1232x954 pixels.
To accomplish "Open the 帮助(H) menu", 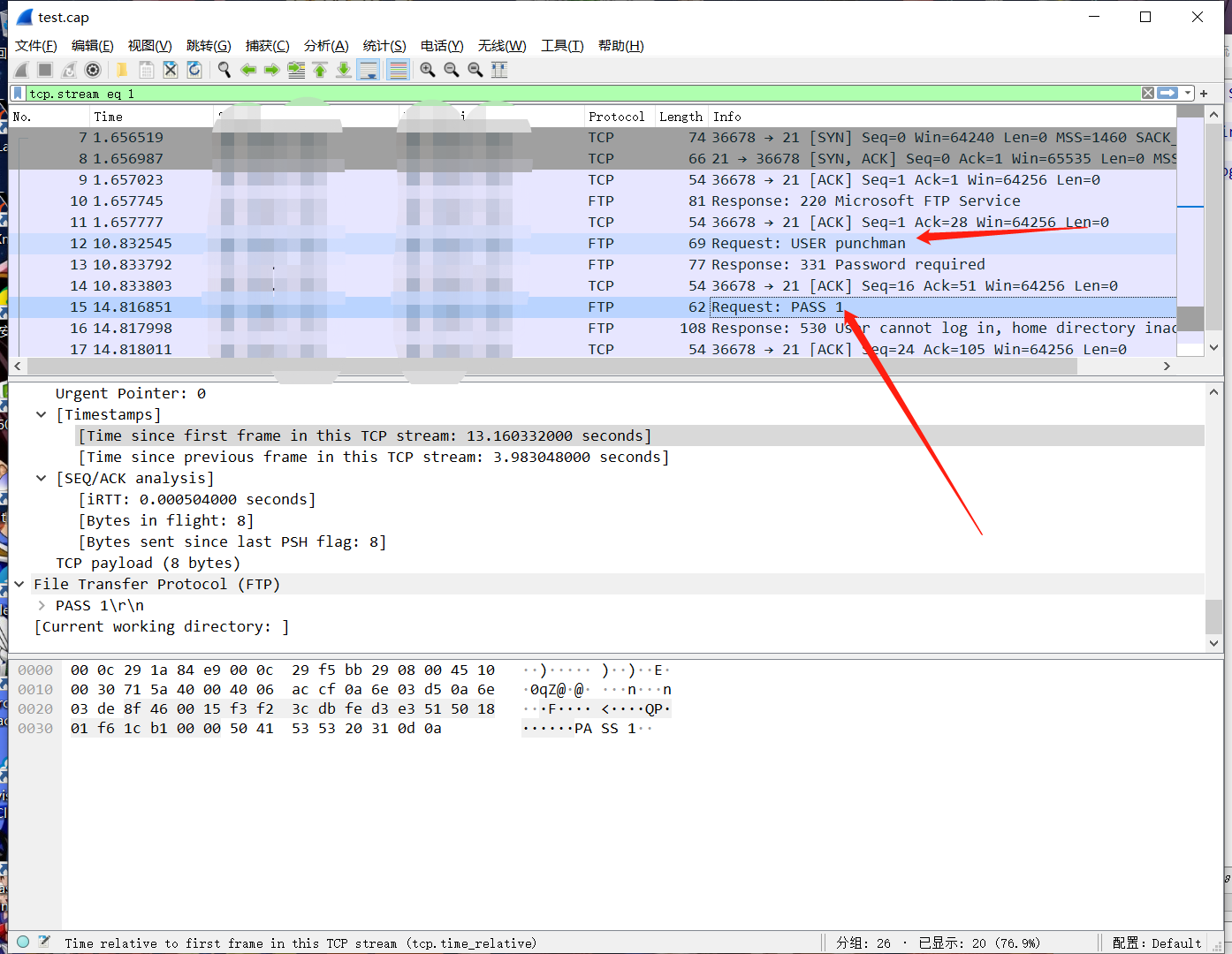I will (x=621, y=46).
